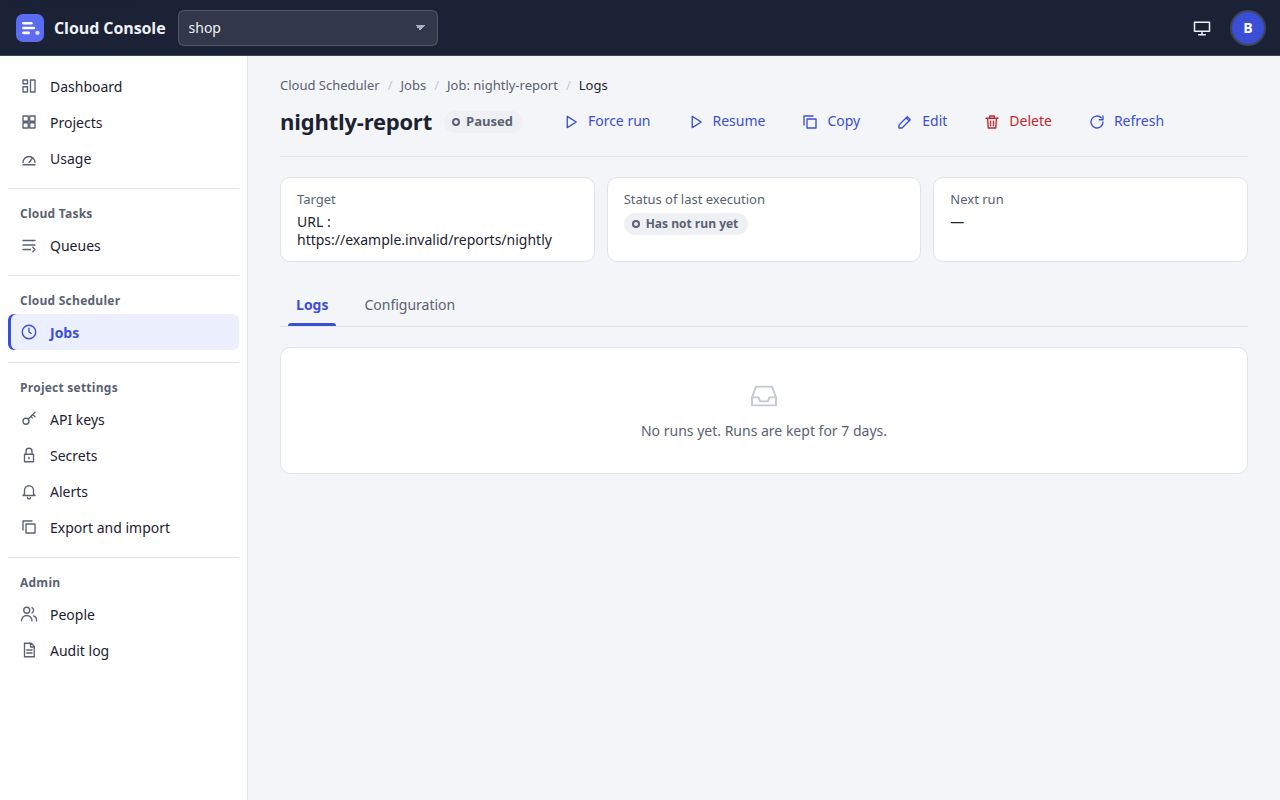1280x800 pixels.
Task: Resume the nightly-report job
Action: click(x=727, y=122)
